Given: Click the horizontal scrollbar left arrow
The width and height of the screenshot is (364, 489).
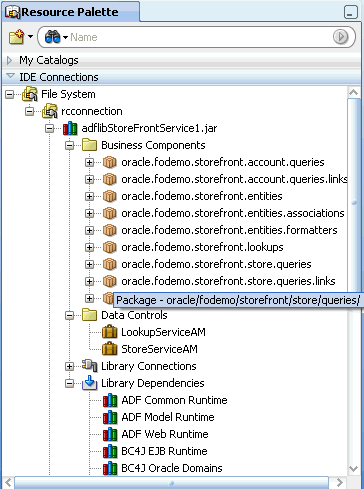Looking at the screenshot, I should point(8,482).
